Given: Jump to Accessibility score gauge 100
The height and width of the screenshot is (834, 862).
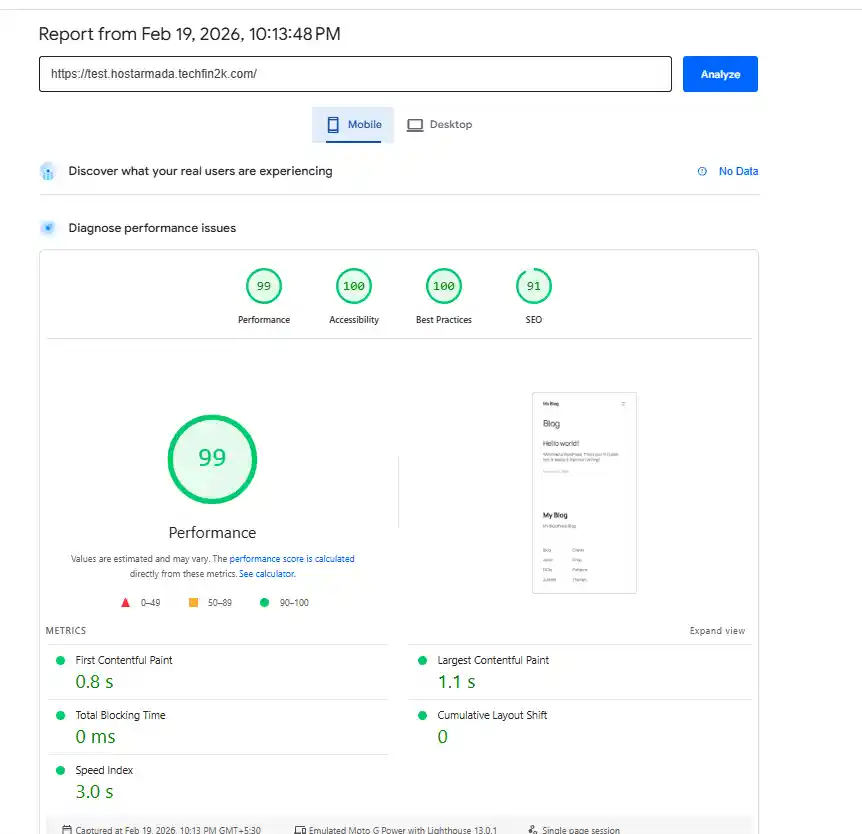Looking at the screenshot, I should pyautogui.click(x=354, y=286).
